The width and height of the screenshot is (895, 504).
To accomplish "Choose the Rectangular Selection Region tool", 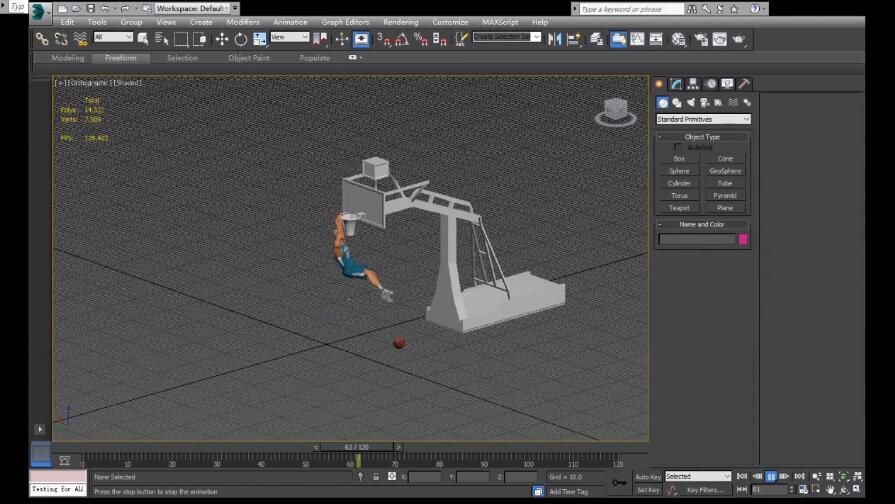I will (x=181, y=39).
